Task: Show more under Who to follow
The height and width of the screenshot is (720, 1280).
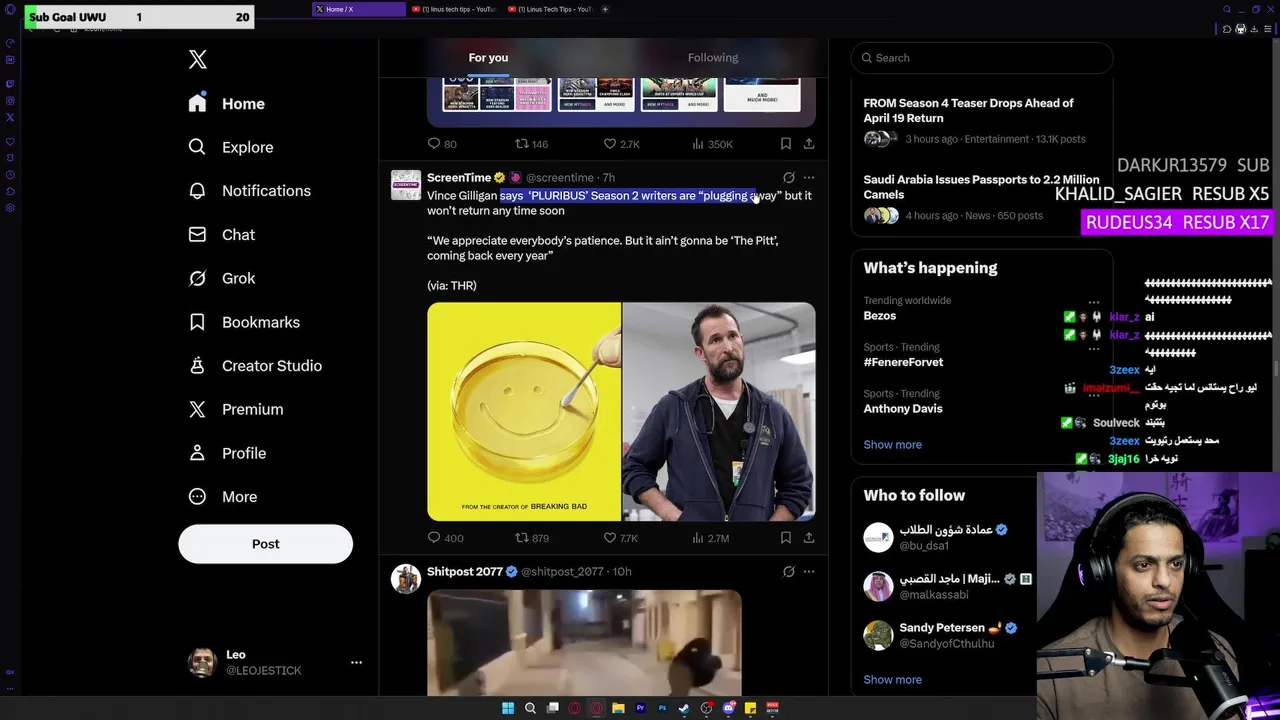Action: click(893, 680)
